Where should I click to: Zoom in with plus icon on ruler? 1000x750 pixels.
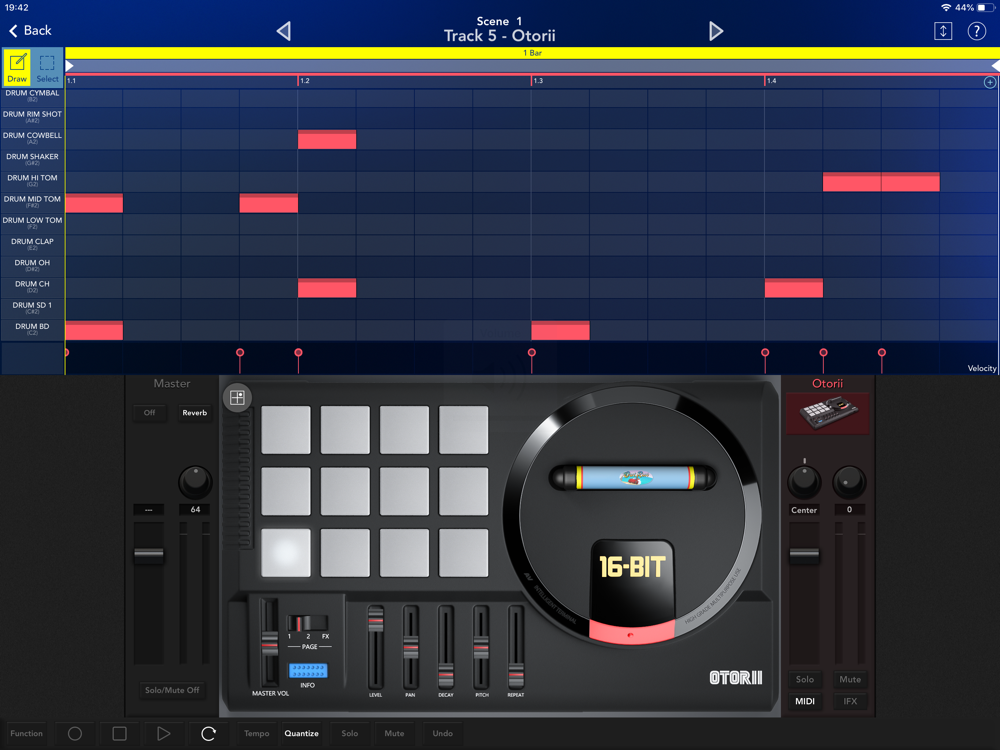coord(990,82)
